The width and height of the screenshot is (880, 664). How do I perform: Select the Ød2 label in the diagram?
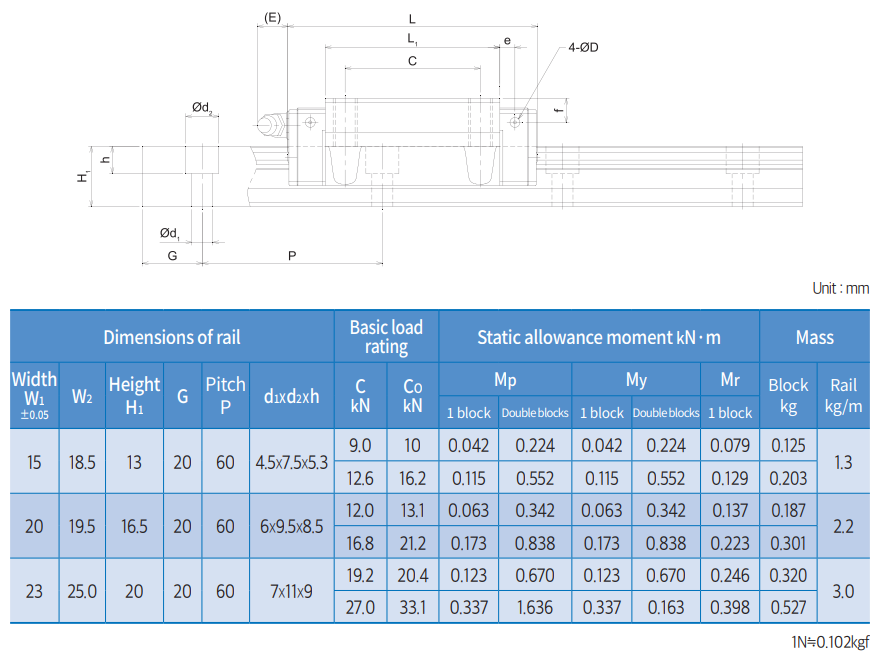202,107
